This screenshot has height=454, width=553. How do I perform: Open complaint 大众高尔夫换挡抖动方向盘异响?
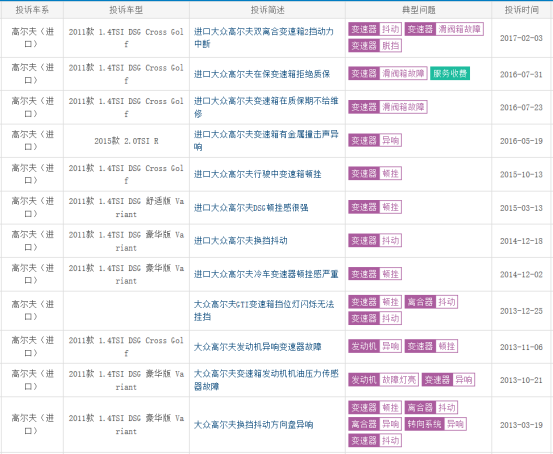[x=253, y=424]
